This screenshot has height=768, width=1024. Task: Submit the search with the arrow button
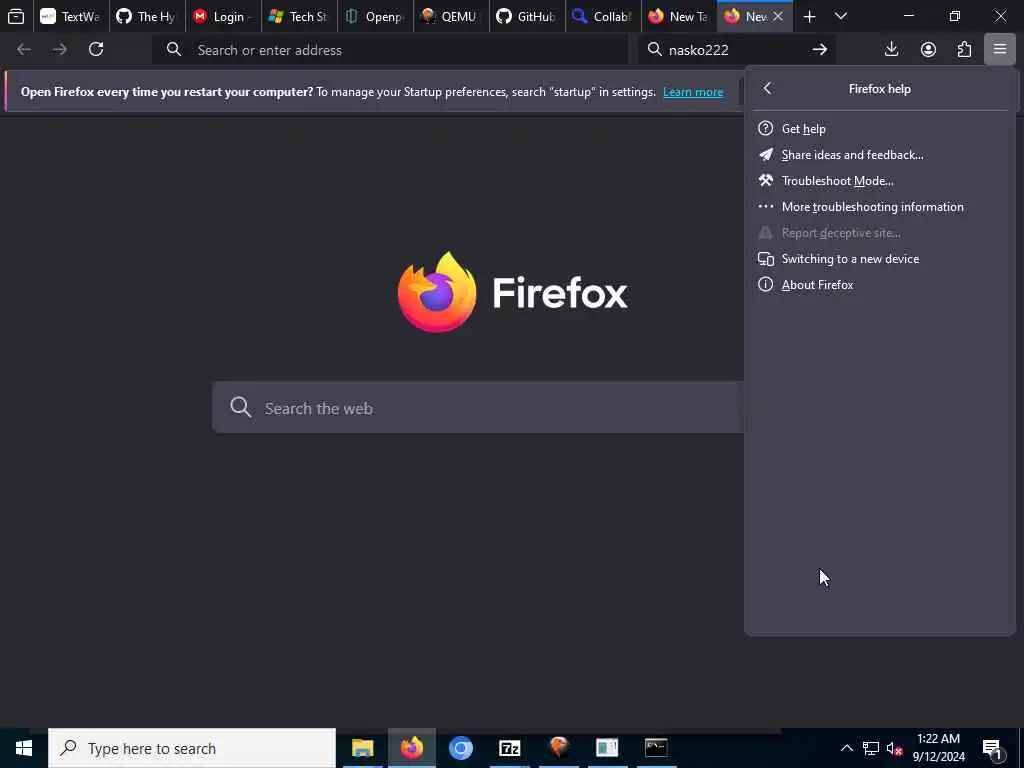coord(820,50)
